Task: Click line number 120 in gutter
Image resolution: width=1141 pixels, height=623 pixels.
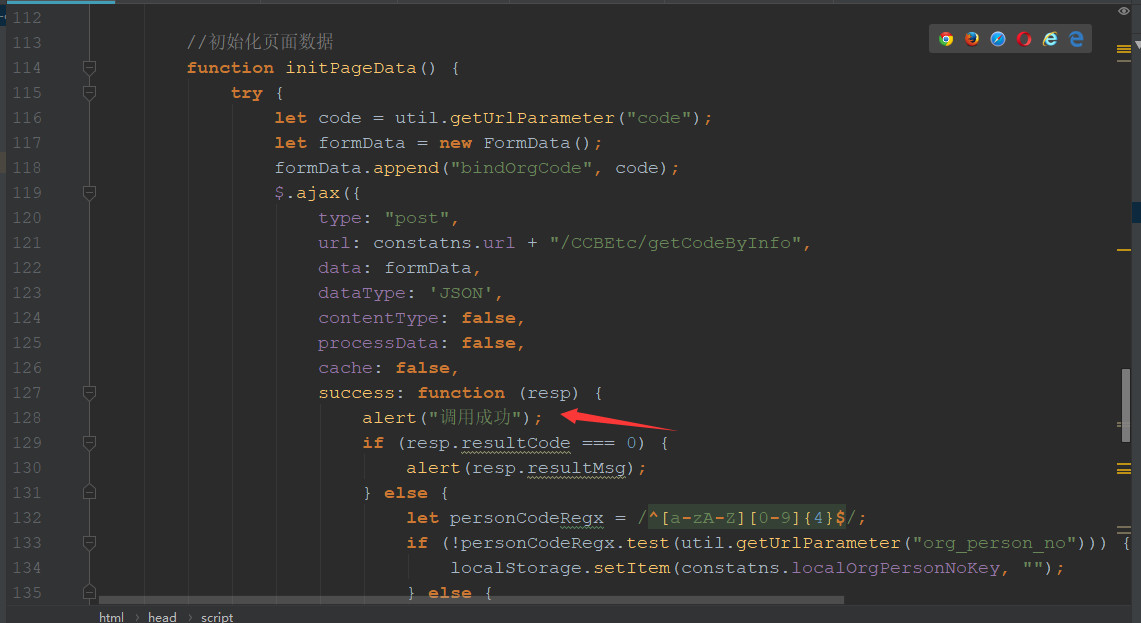Action: pyautogui.click(x=27, y=218)
